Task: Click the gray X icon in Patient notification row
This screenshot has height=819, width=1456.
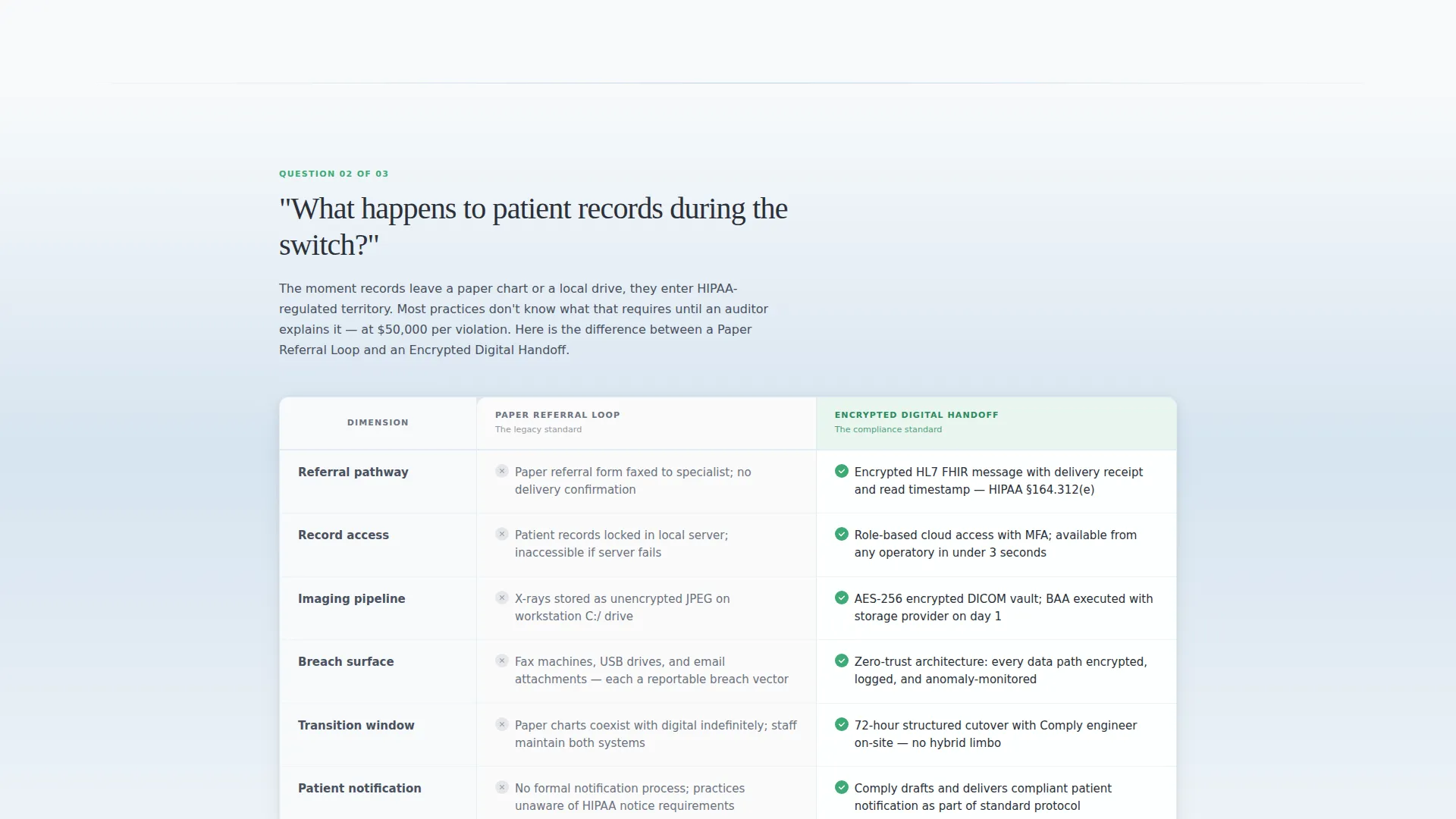Action: 501,787
